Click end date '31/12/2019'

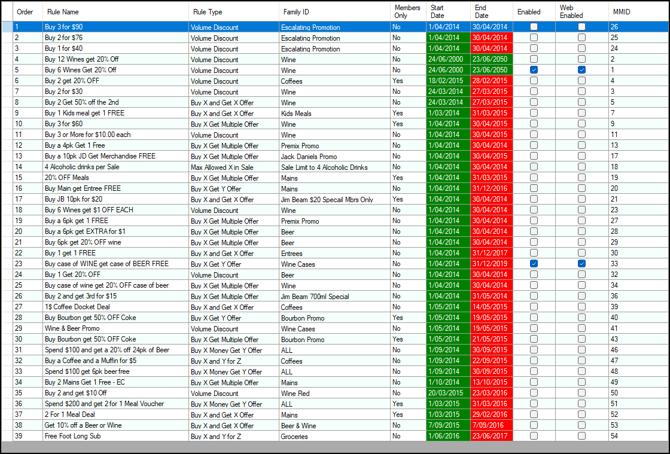pos(490,264)
